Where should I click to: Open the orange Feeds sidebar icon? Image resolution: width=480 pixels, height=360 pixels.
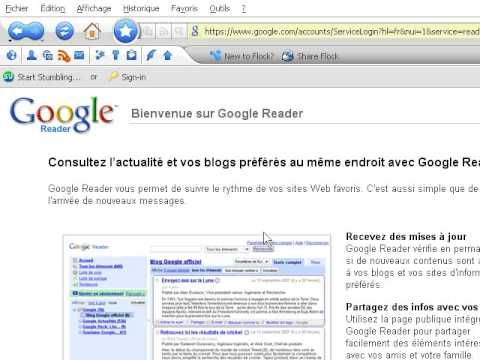64,56
